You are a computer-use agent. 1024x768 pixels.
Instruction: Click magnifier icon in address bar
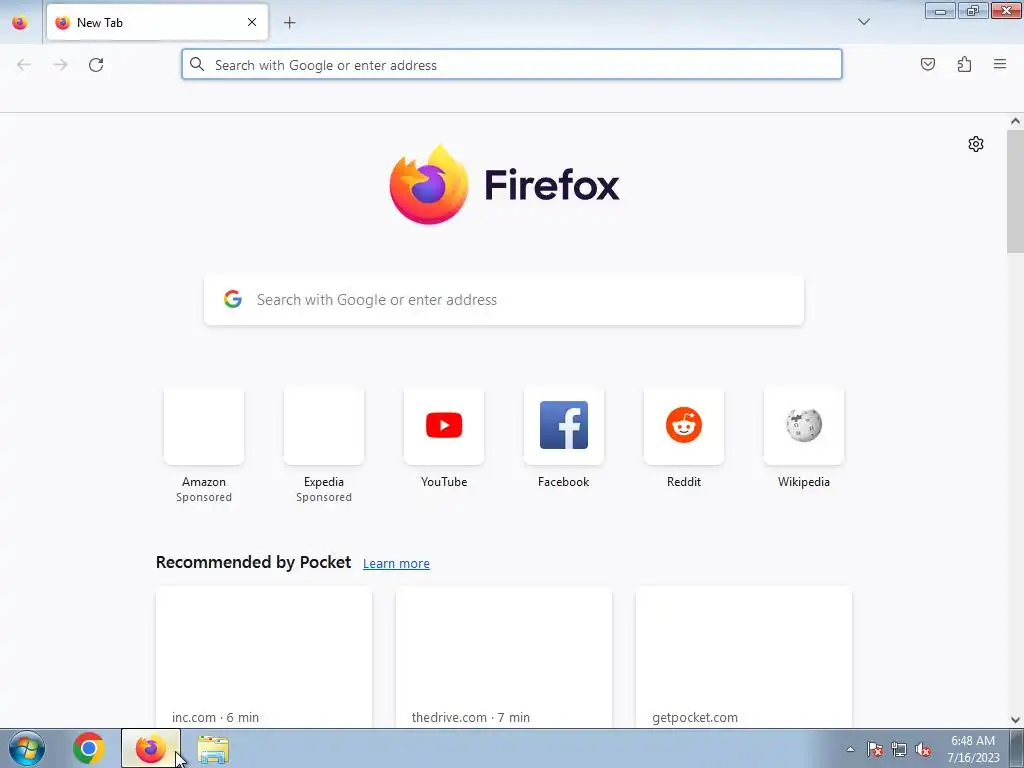coord(197,64)
